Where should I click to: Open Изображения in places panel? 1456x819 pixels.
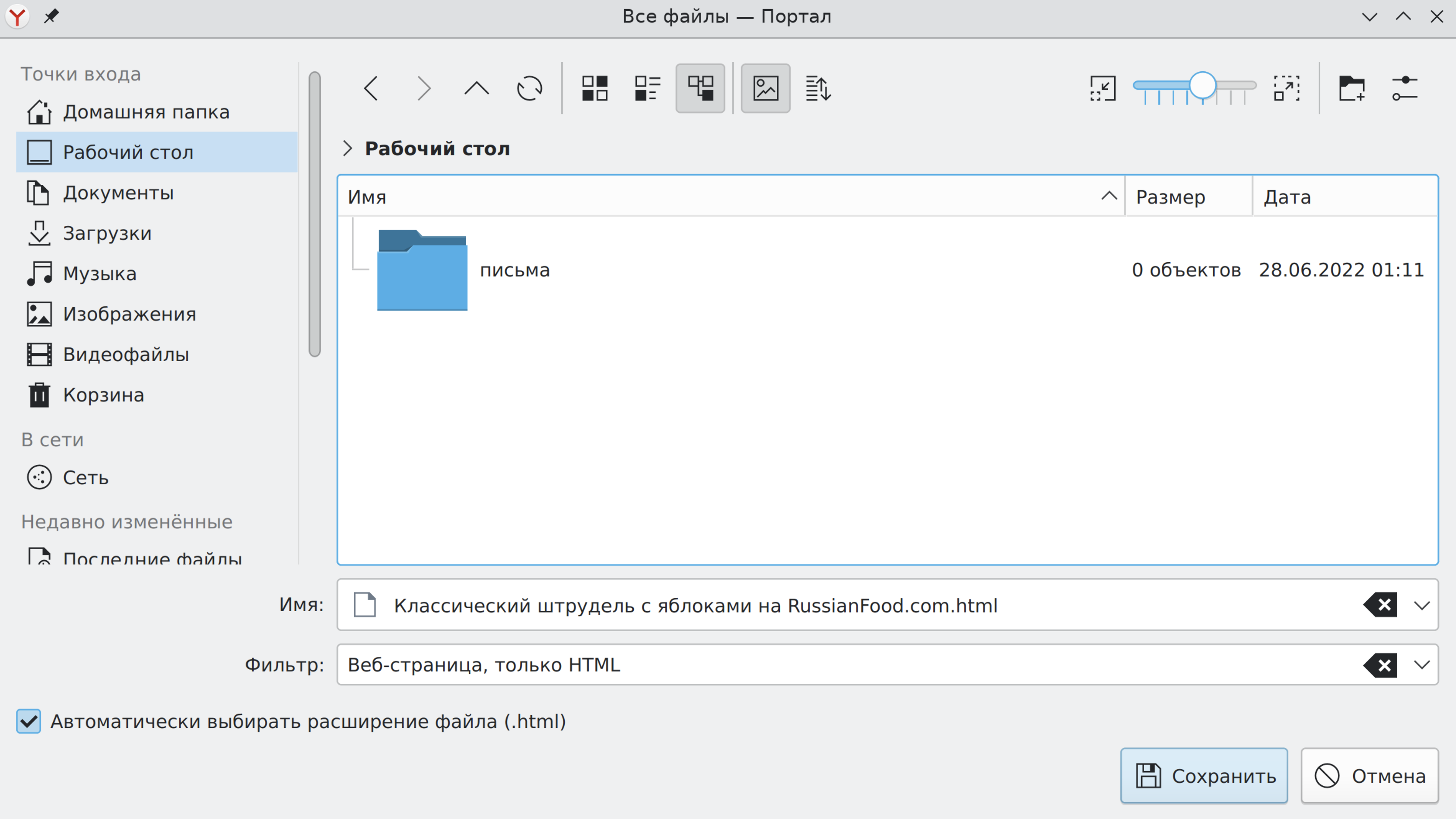156,314
